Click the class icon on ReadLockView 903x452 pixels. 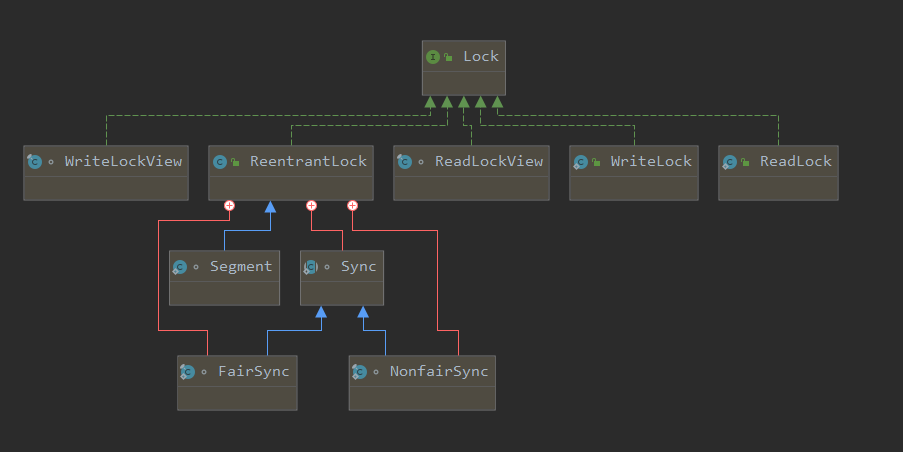[x=404, y=162]
